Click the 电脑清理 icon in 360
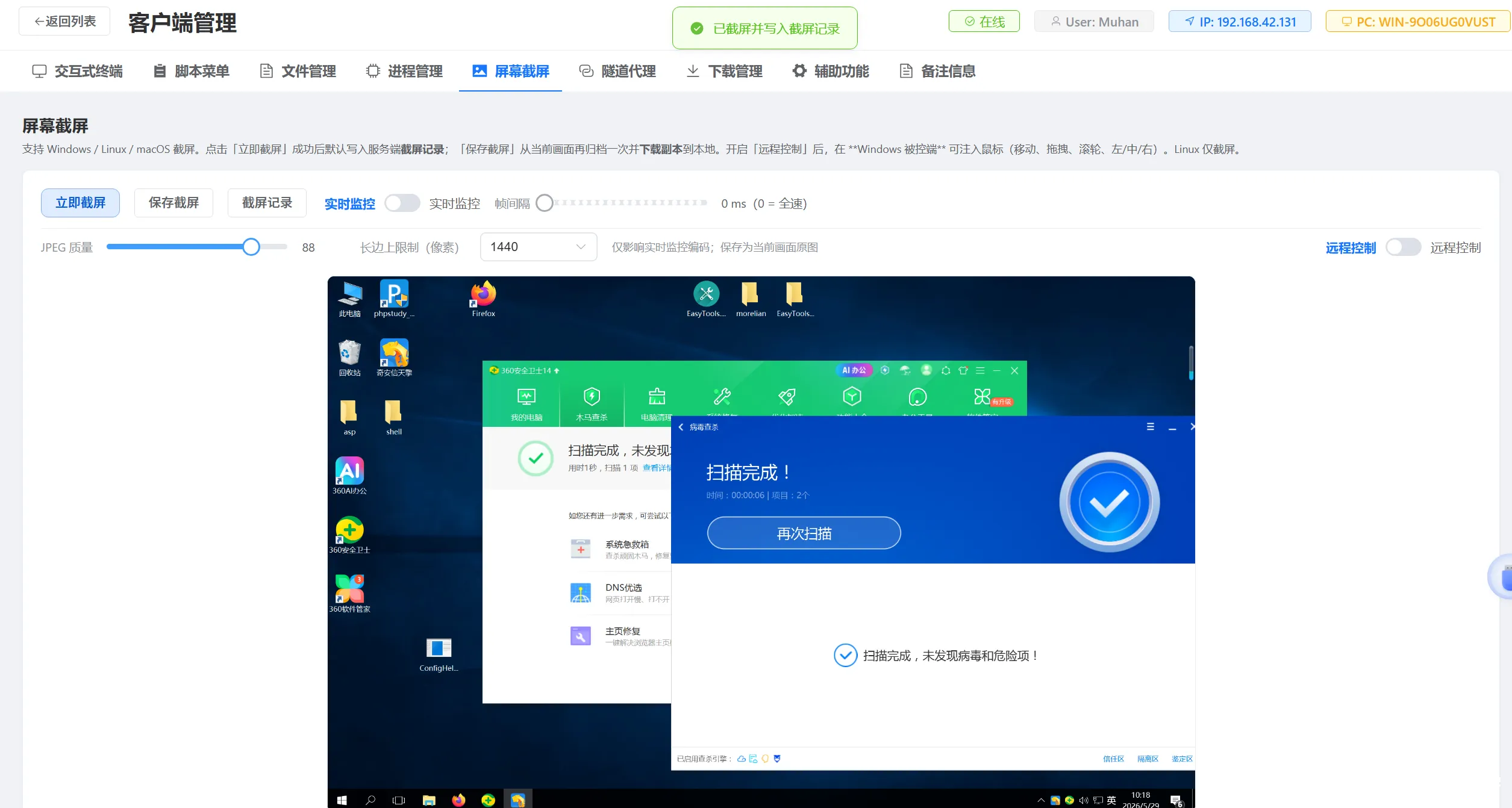 tap(657, 403)
